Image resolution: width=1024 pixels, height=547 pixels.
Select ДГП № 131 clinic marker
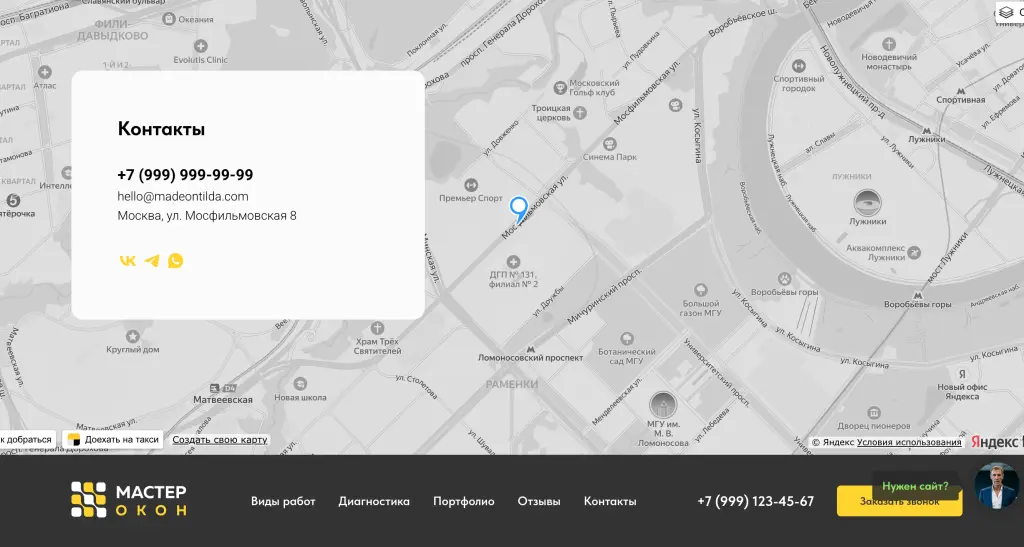[x=513, y=262]
